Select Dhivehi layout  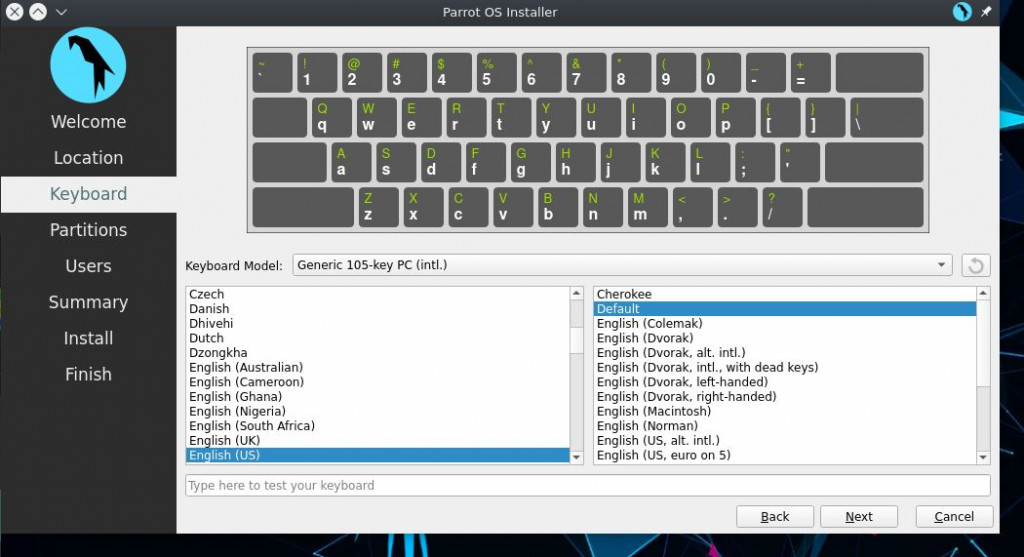point(377,323)
